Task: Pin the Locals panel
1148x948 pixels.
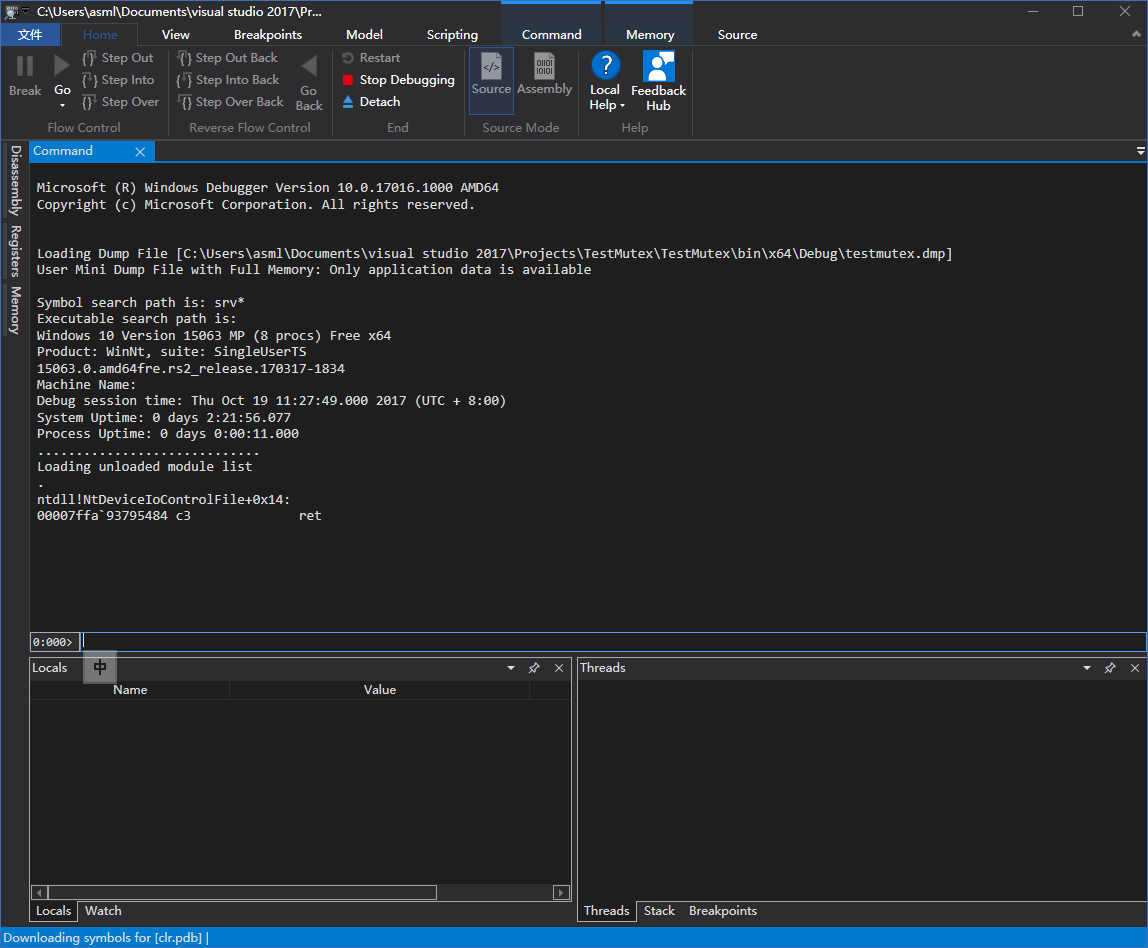Action: 534,668
